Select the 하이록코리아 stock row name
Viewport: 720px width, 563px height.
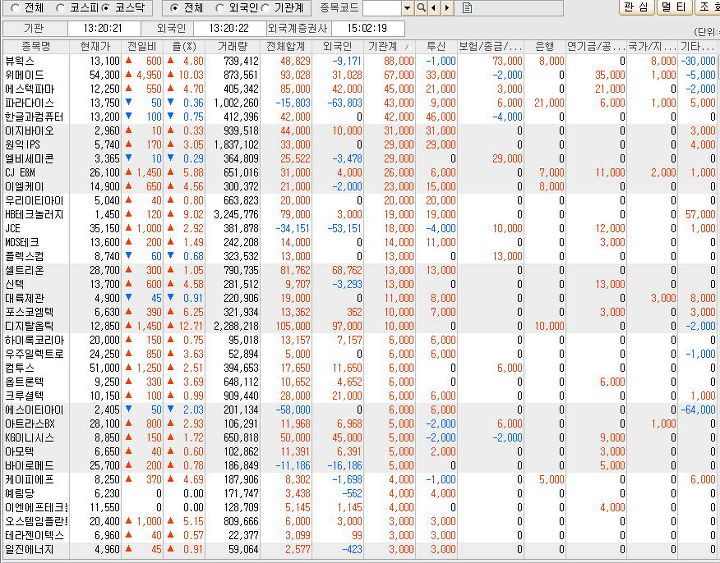point(34,340)
